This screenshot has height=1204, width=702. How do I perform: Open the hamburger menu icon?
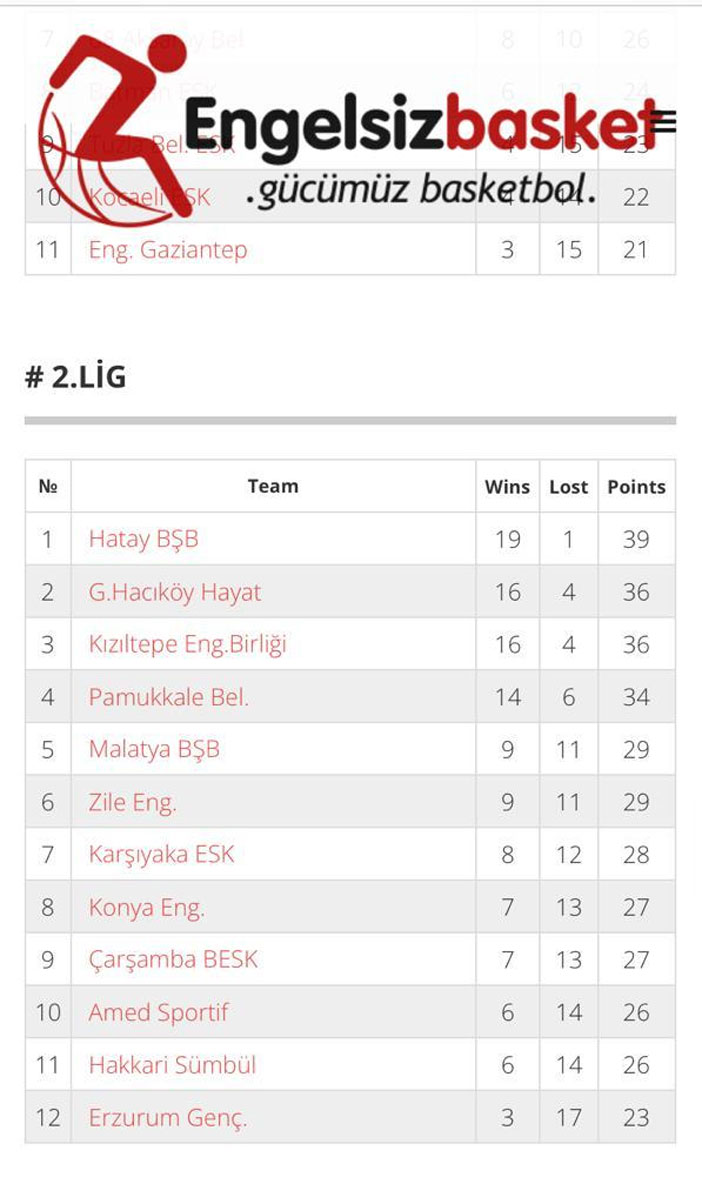663,122
